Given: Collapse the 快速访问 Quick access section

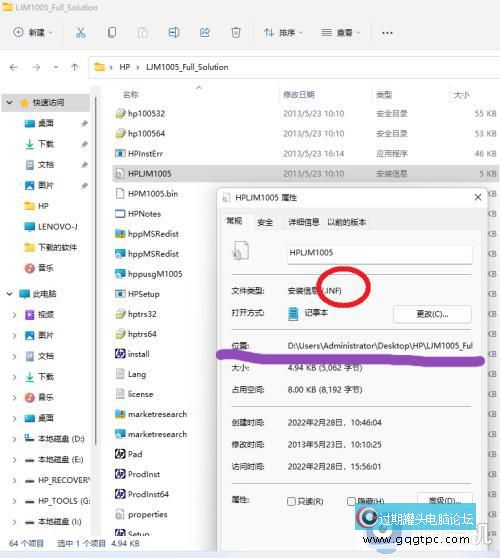Looking at the screenshot, I should [x=10, y=102].
